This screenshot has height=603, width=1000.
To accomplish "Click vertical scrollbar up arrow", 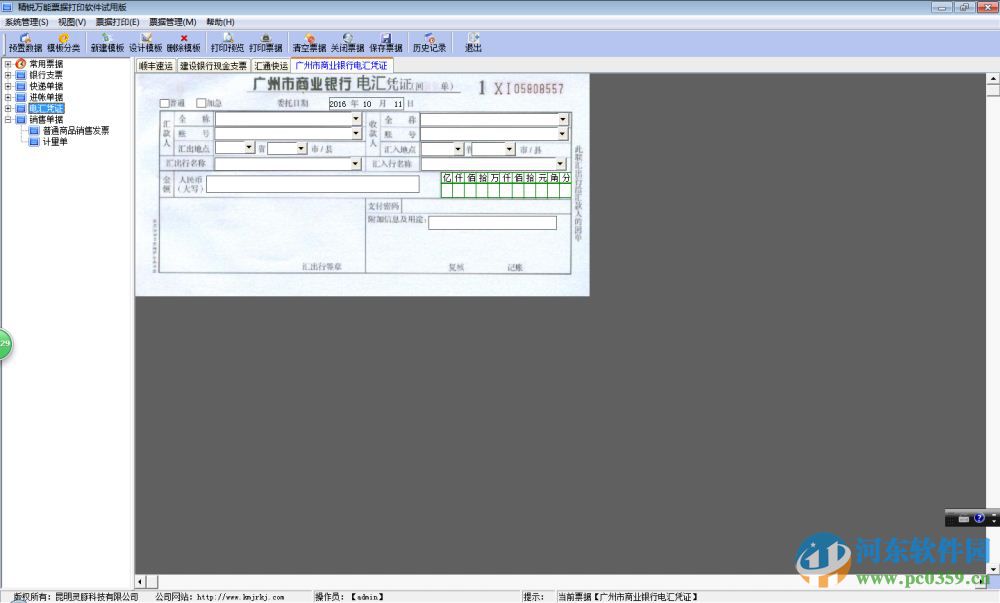I will [992, 79].
